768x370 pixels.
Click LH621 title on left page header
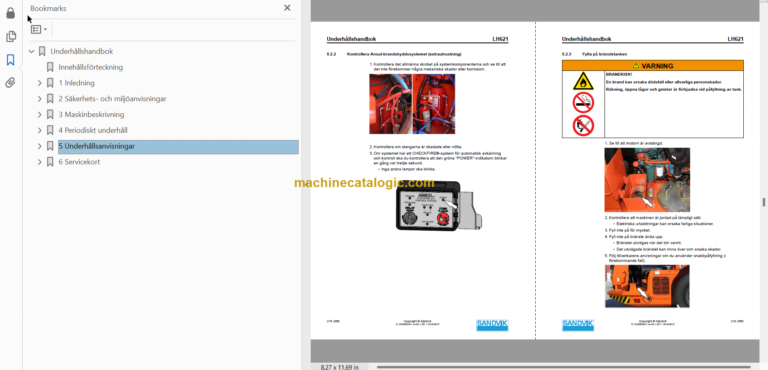point(501,39)
